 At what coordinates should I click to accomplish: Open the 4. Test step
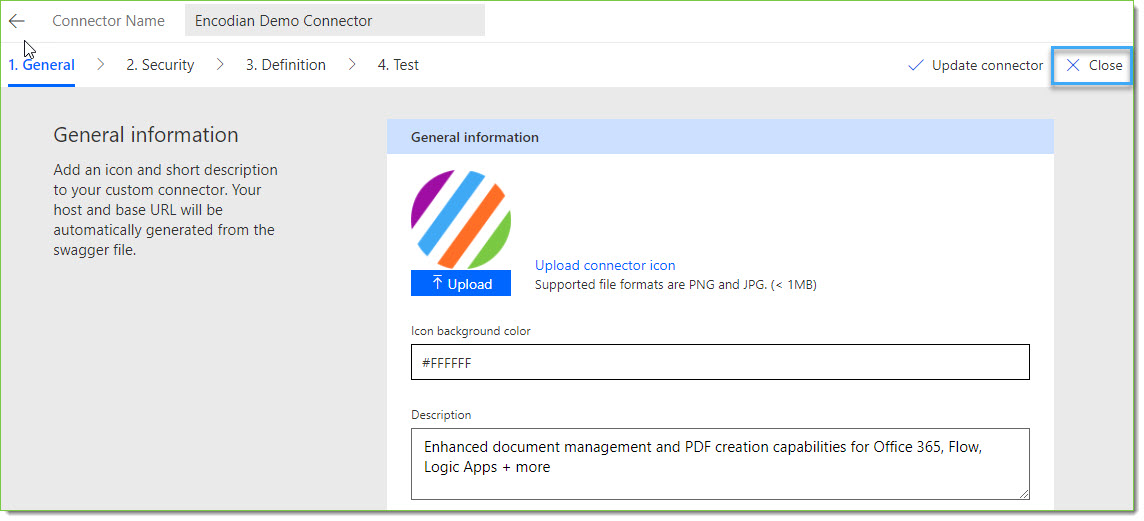398,65
